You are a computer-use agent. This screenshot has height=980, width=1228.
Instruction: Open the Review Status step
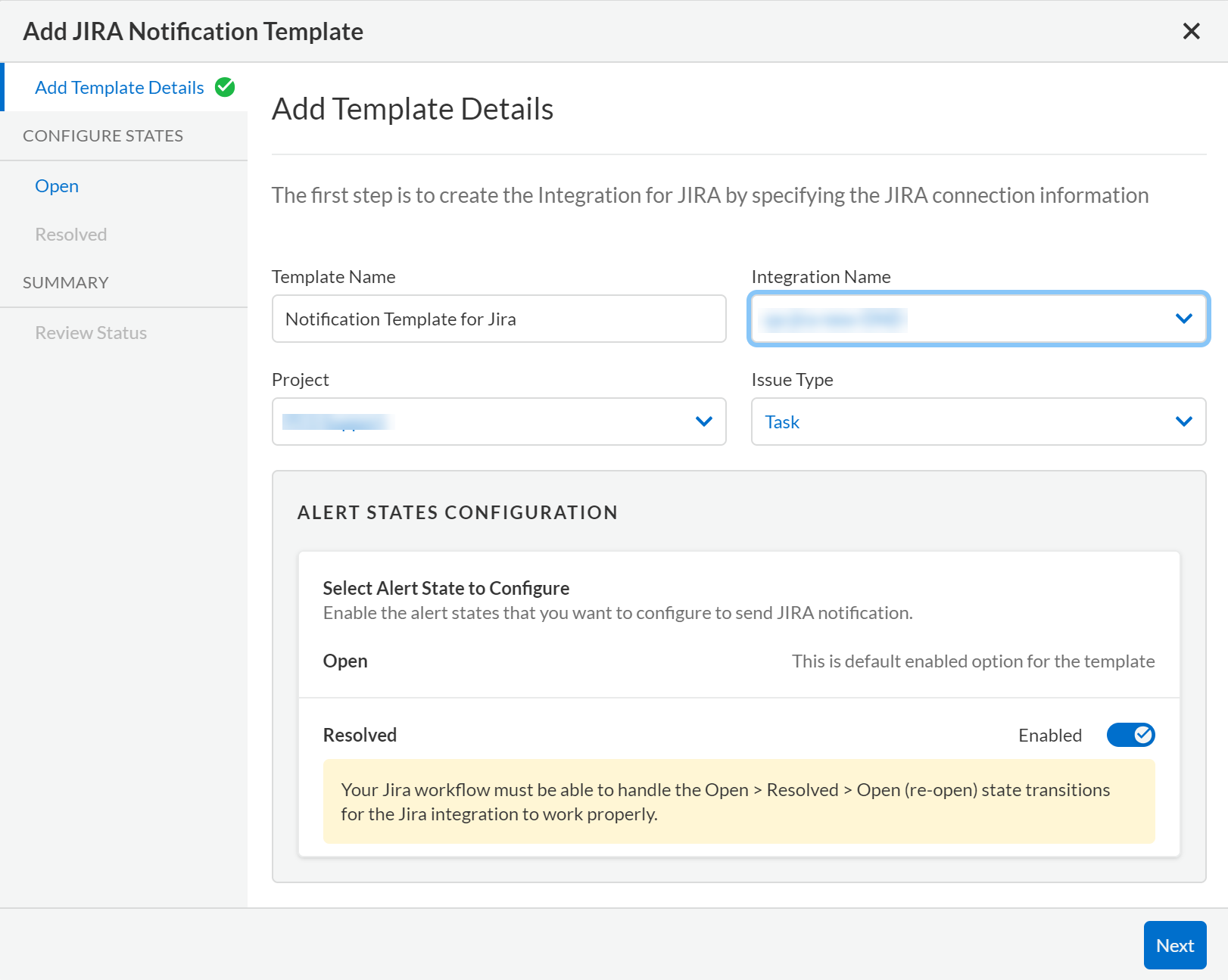(91, 333)
